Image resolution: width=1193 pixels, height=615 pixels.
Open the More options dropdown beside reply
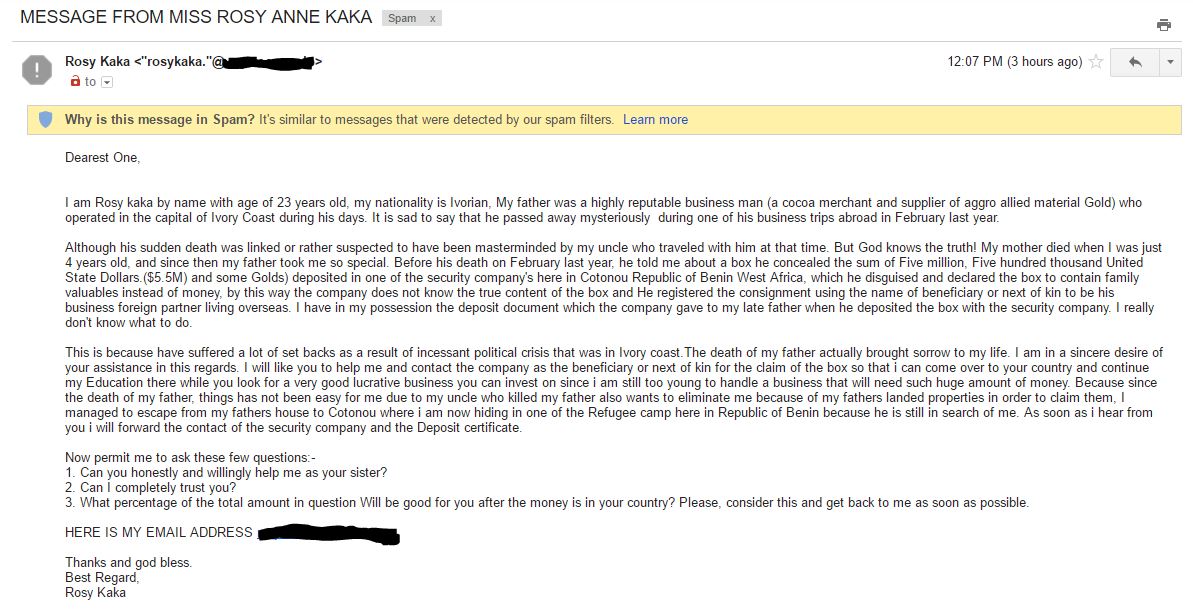click(x=1170, y=62)
